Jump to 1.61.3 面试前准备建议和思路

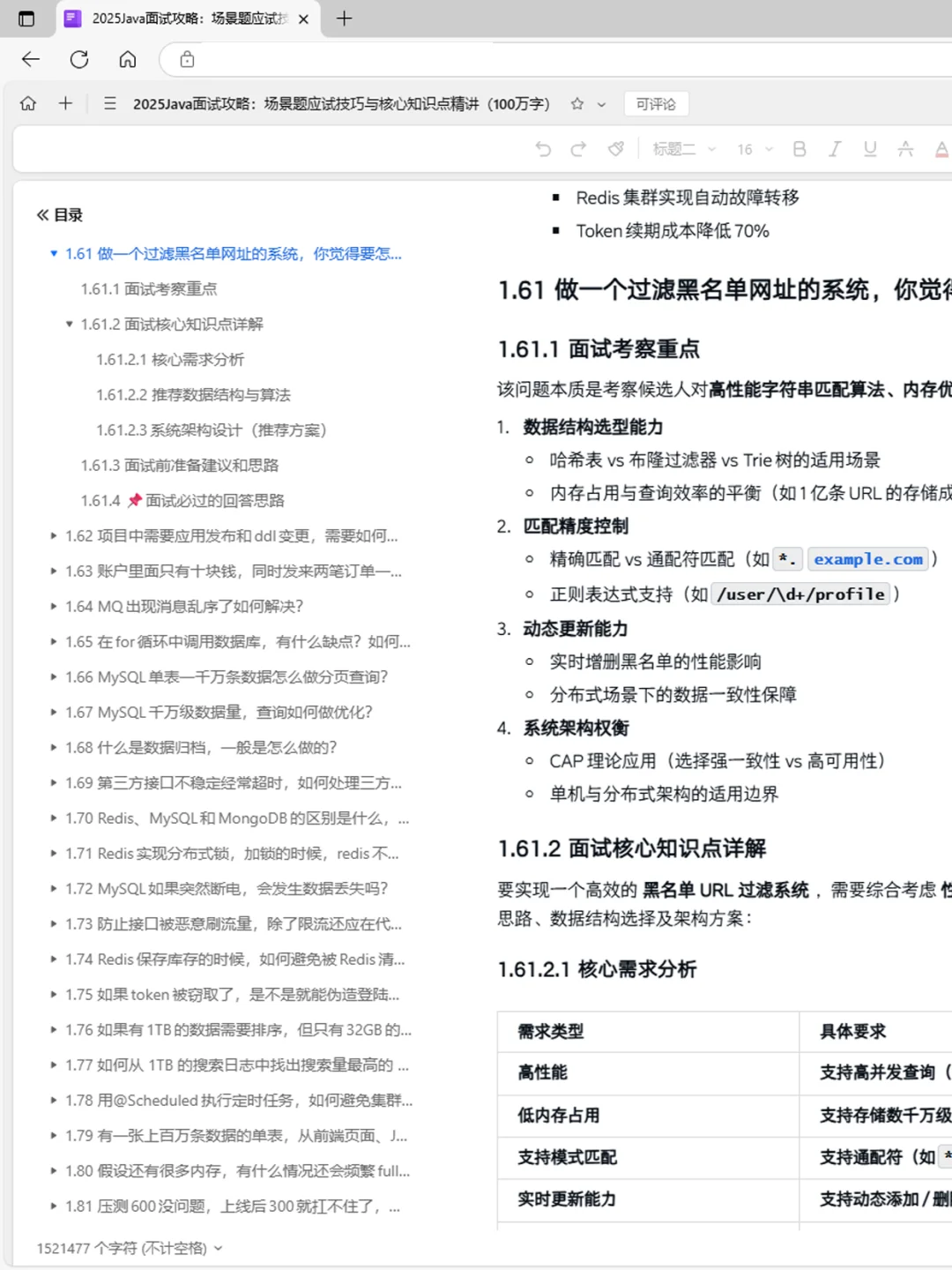(180, 466)
